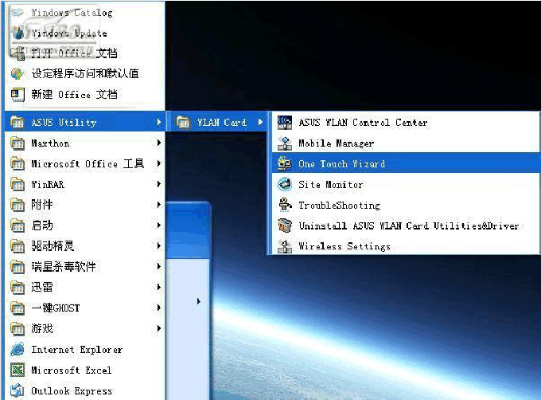Click the 设定程序访问和默认值 icon

pos(17,74)
